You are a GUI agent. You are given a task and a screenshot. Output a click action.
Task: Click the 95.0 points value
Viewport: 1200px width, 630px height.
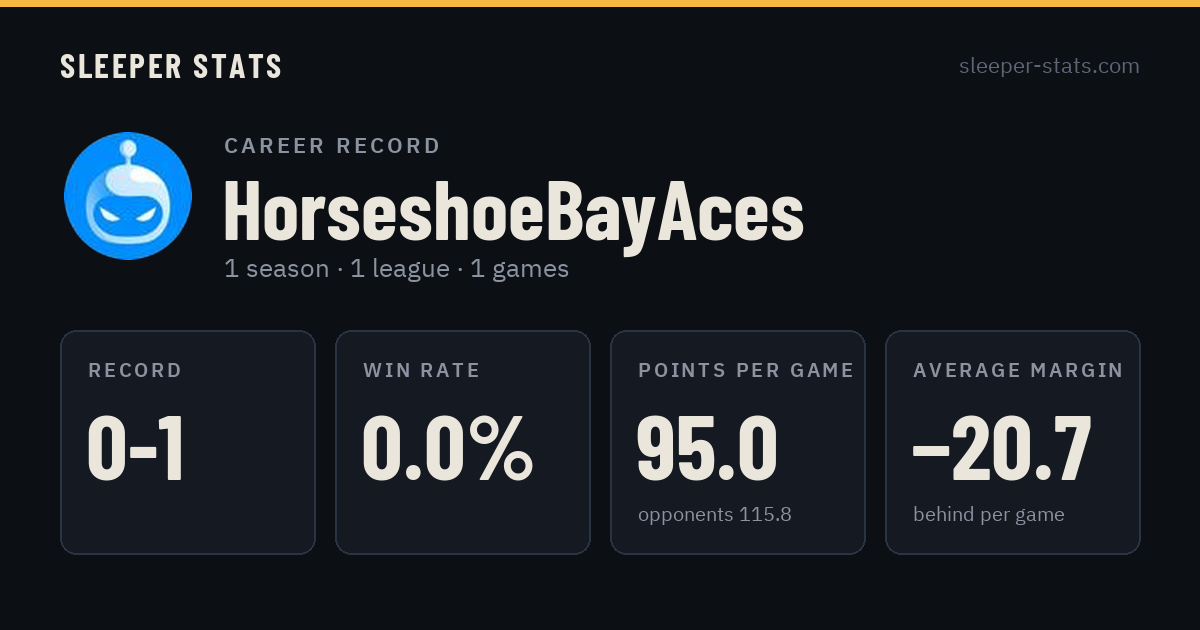pyautogui.click(x=707, y=449)
